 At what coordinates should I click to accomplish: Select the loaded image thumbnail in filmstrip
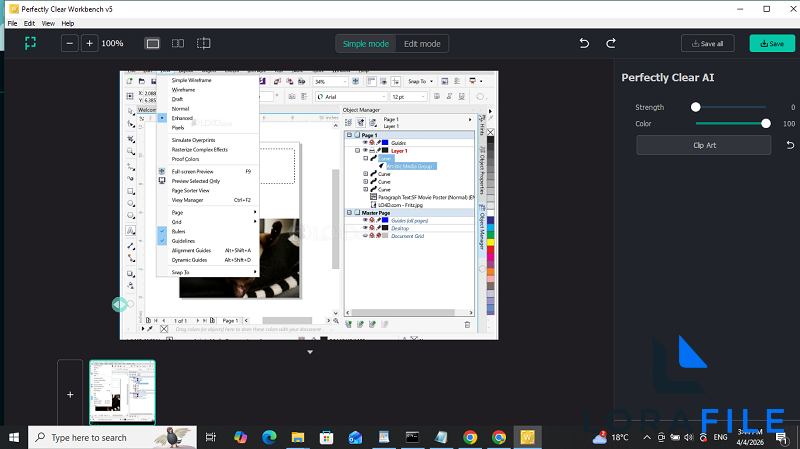(x=122, y=392)
